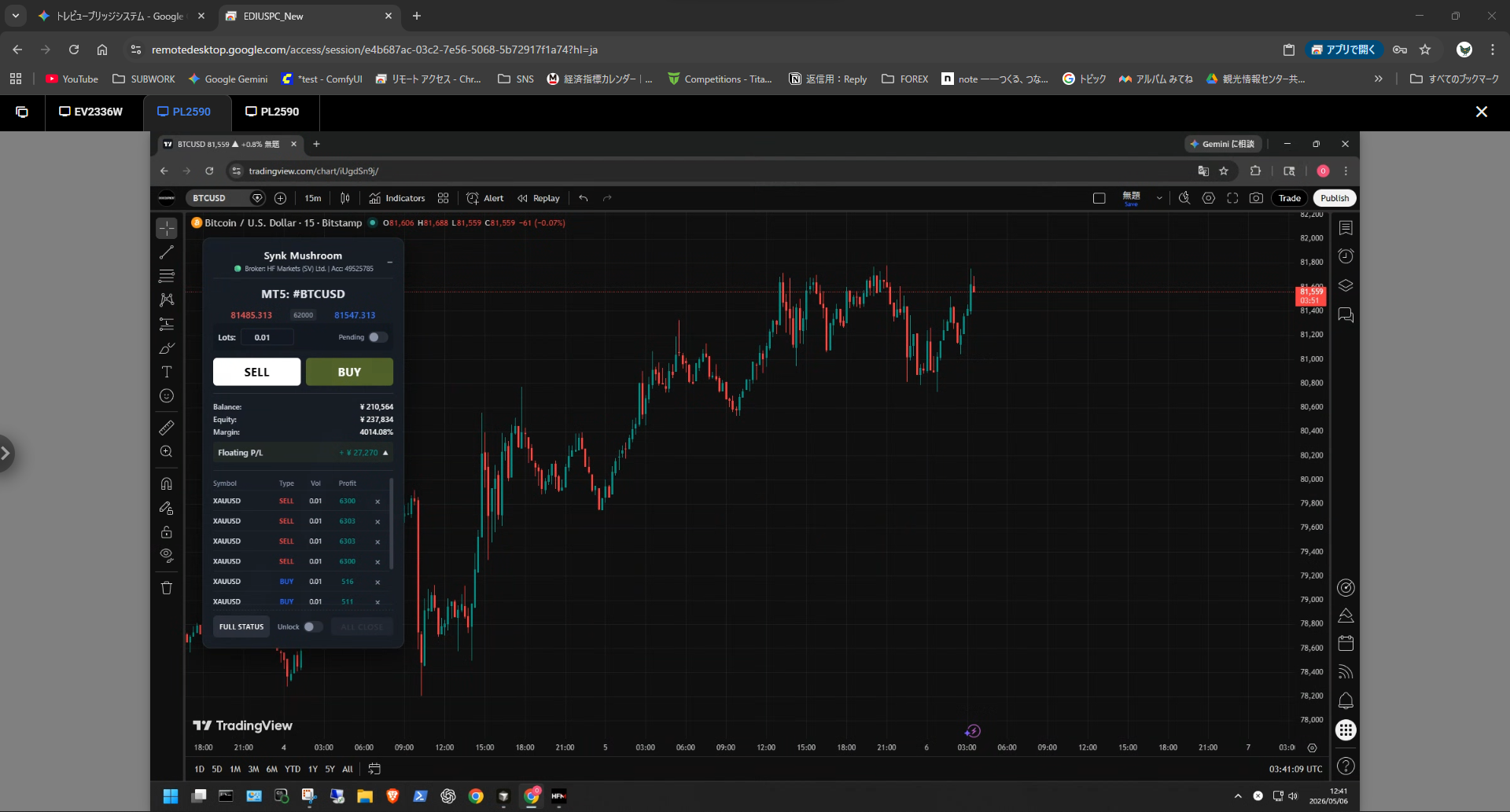Viewport: 1510px width, 812px height.
Task: Click the positions list scrollbar
Action: (x=391, y=523)
